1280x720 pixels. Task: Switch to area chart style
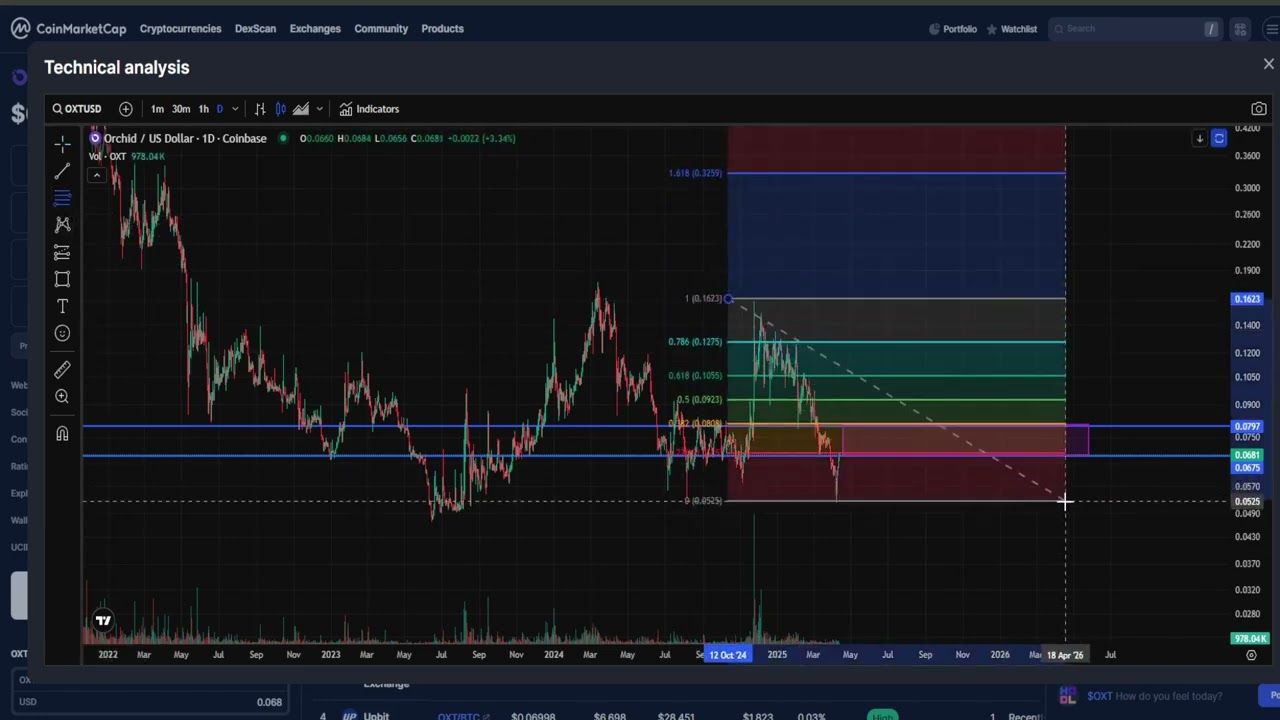click(301, 109)
